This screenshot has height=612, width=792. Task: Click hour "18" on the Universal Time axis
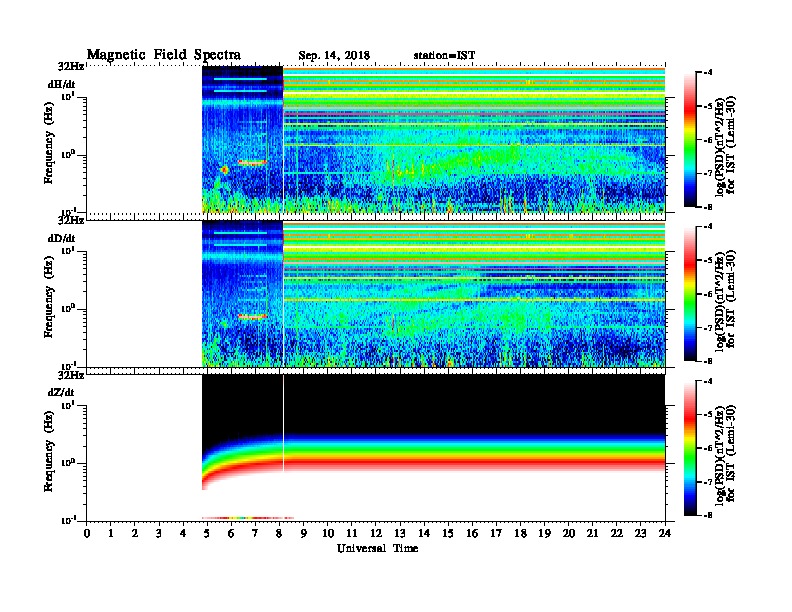pos(520,534)
